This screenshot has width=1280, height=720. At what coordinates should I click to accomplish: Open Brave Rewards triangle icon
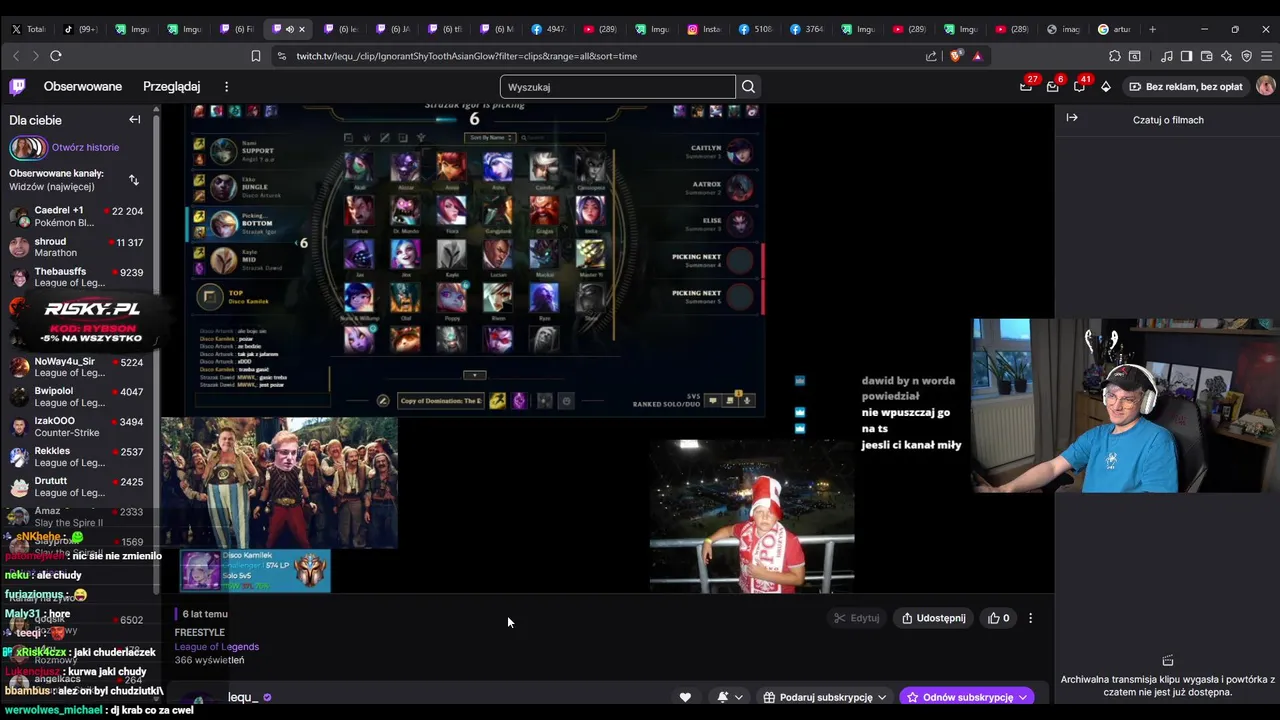pos(978,56)
